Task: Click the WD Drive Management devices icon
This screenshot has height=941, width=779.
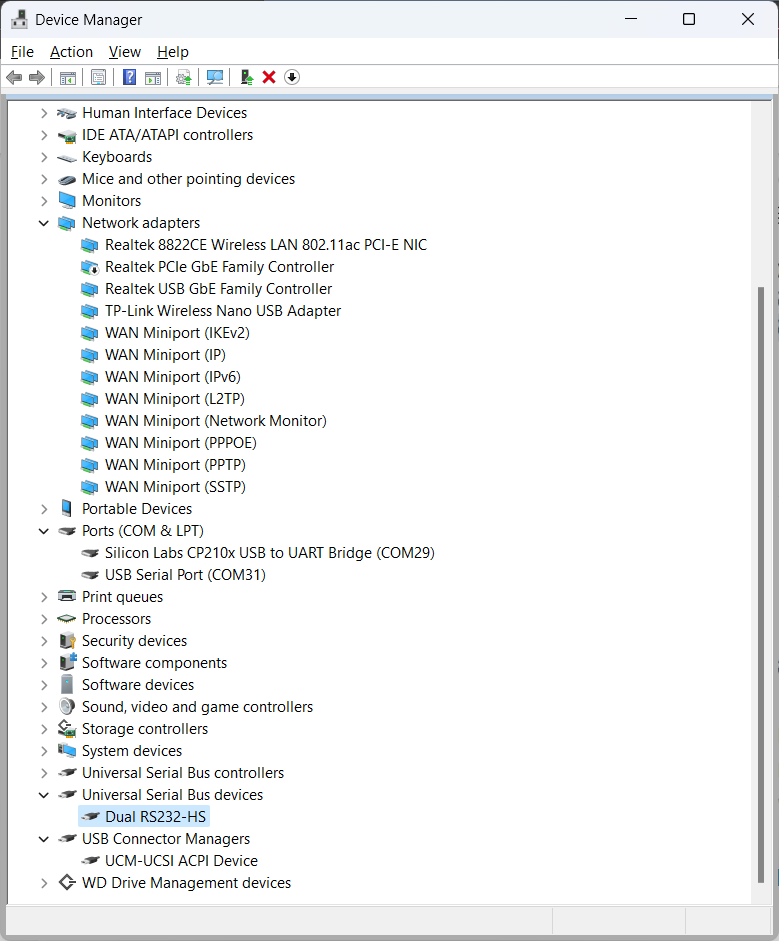Action: [x=67, y=883]
